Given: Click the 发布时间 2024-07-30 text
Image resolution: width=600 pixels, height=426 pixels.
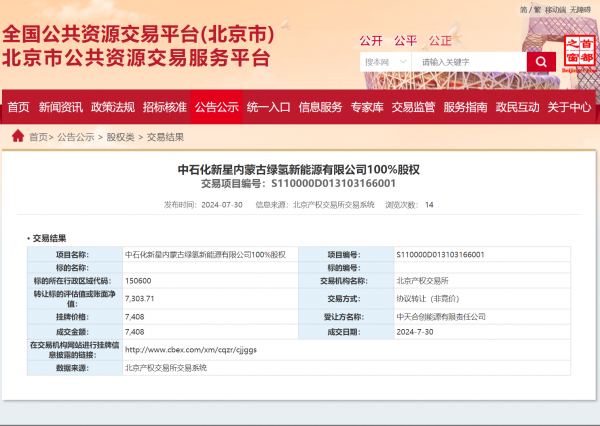Looking at the screenshot, I should [x=203, y=205].
